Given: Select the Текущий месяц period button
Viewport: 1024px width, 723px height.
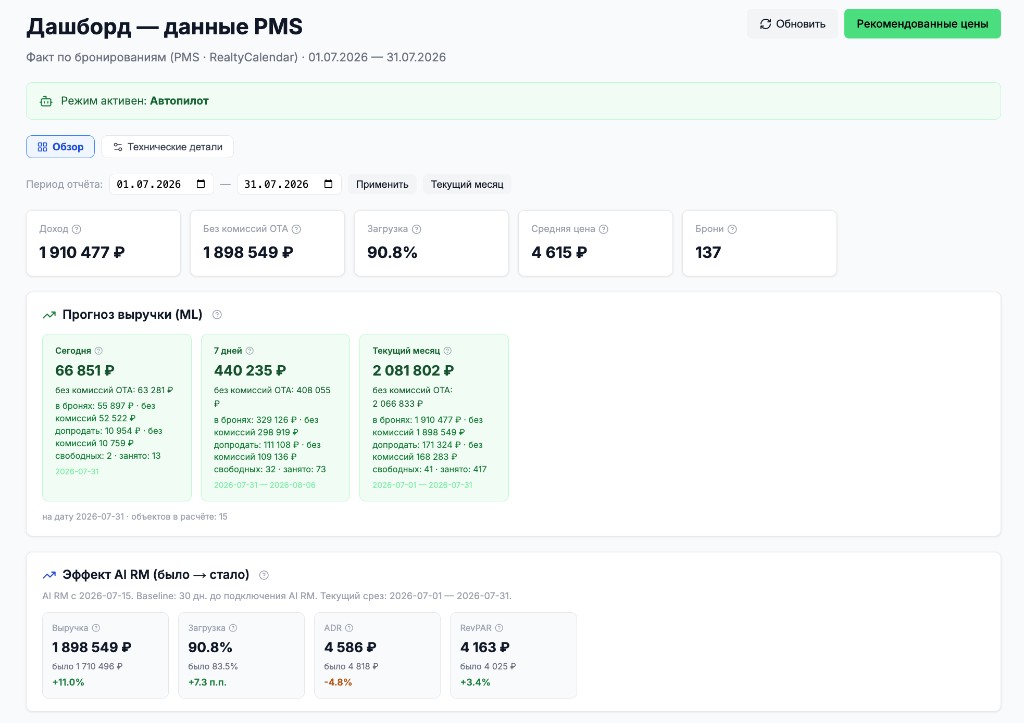Looking at the screenshot, I should point(467,184).
